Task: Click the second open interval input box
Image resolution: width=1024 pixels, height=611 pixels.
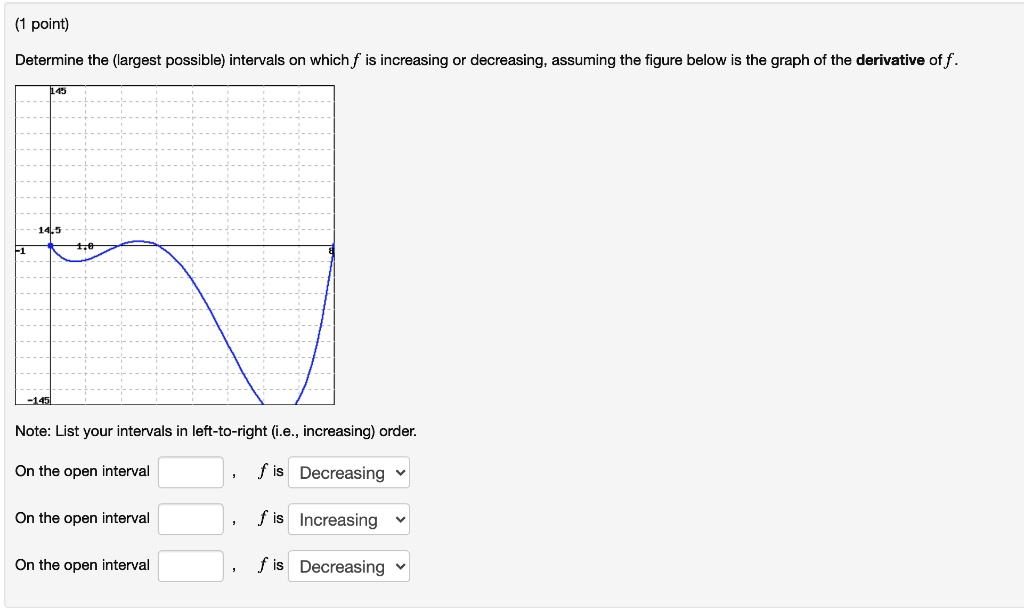Action: point(190,518)
